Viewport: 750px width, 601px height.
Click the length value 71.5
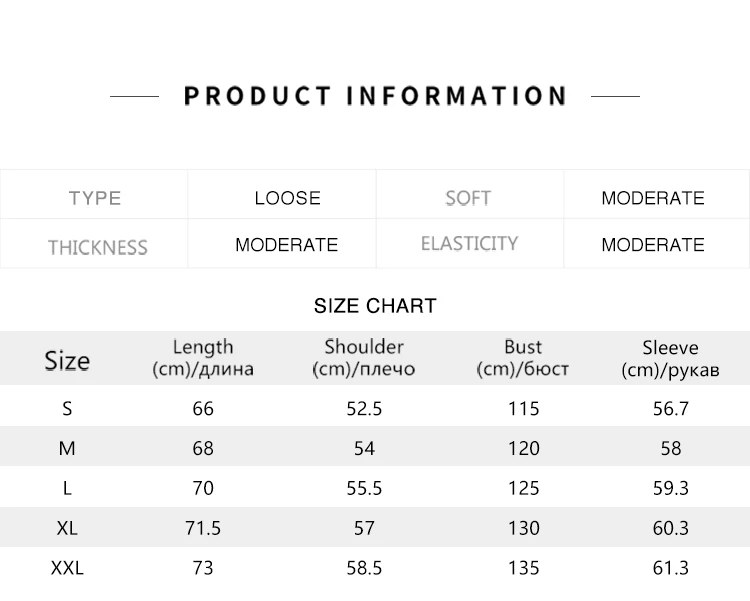[203, 528]
